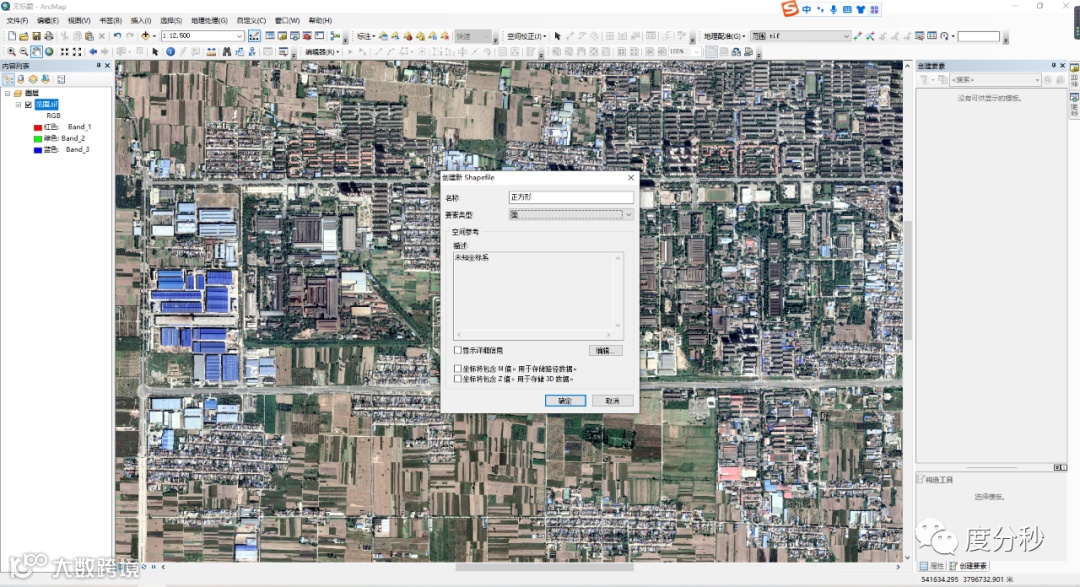Viewport: 1080px width, 587px height.
Task: Switch Table of Contents to List By Drawing Order
Action: (x=8, y=79)
